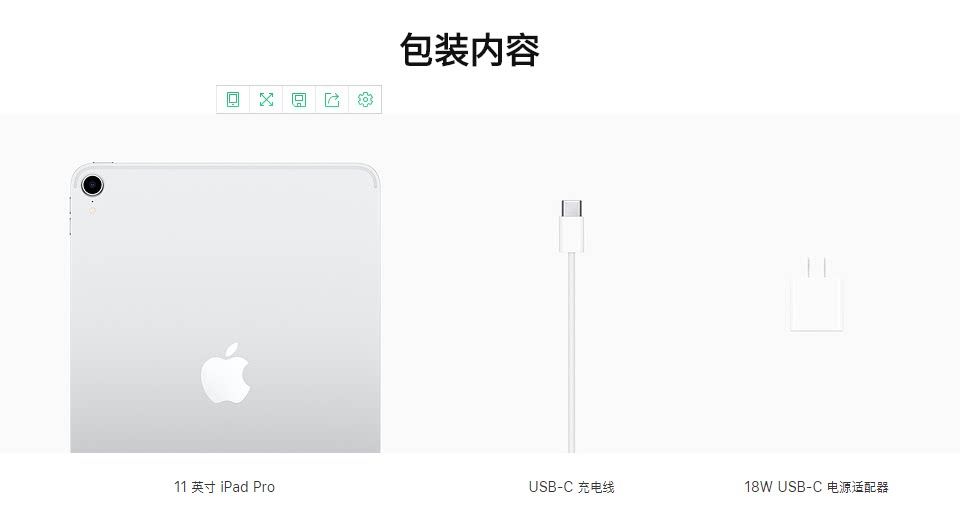Click the iPad rear camera lens

(92, 185)
